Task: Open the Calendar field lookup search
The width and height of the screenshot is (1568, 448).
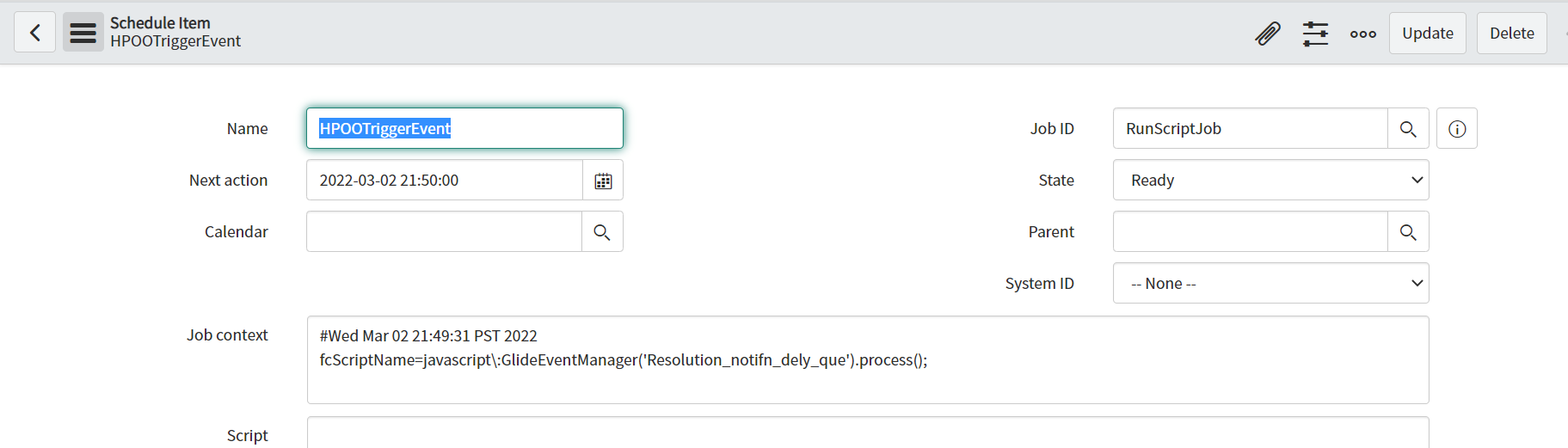Action: [602, 232]
